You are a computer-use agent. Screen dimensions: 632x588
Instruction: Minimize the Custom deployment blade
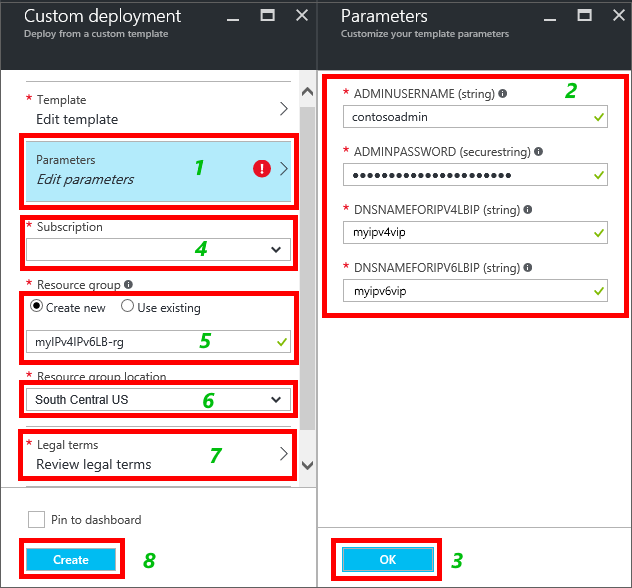click(x=233, y=19)
